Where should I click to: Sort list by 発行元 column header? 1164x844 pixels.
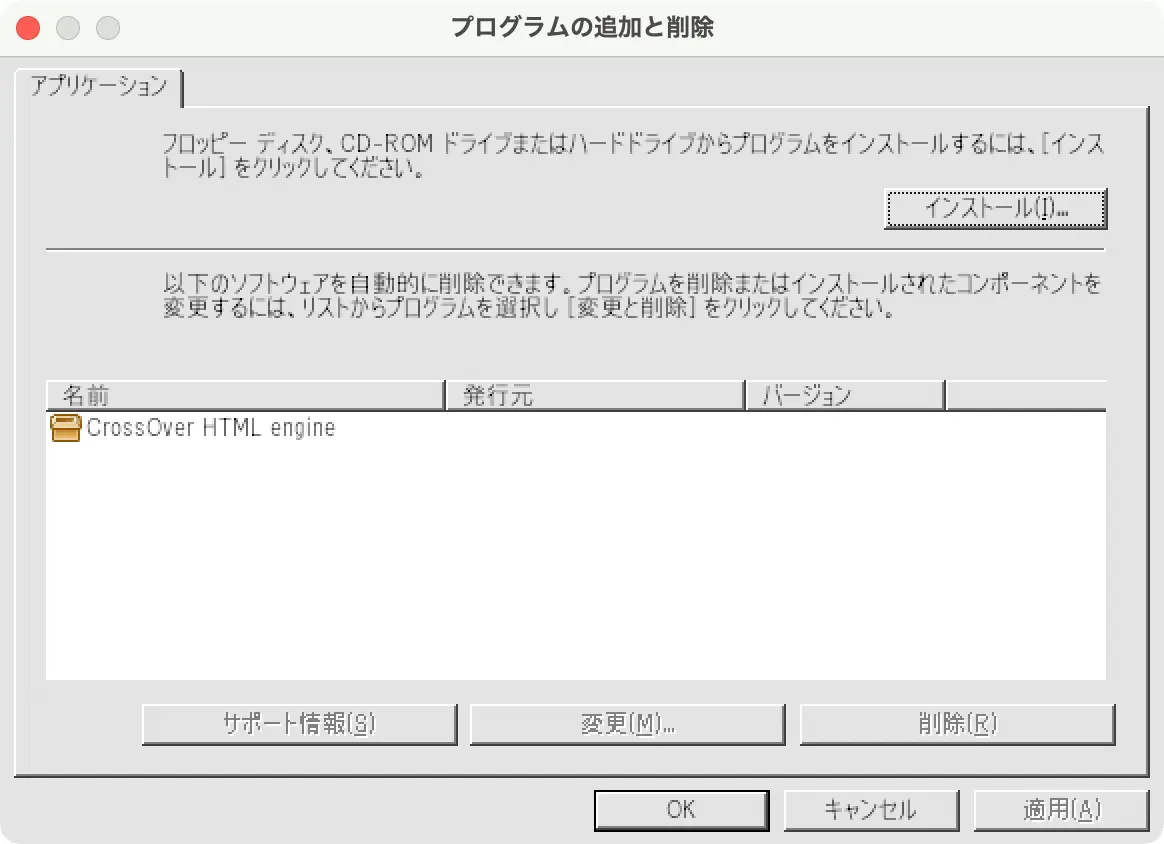(x=595, y=395)
